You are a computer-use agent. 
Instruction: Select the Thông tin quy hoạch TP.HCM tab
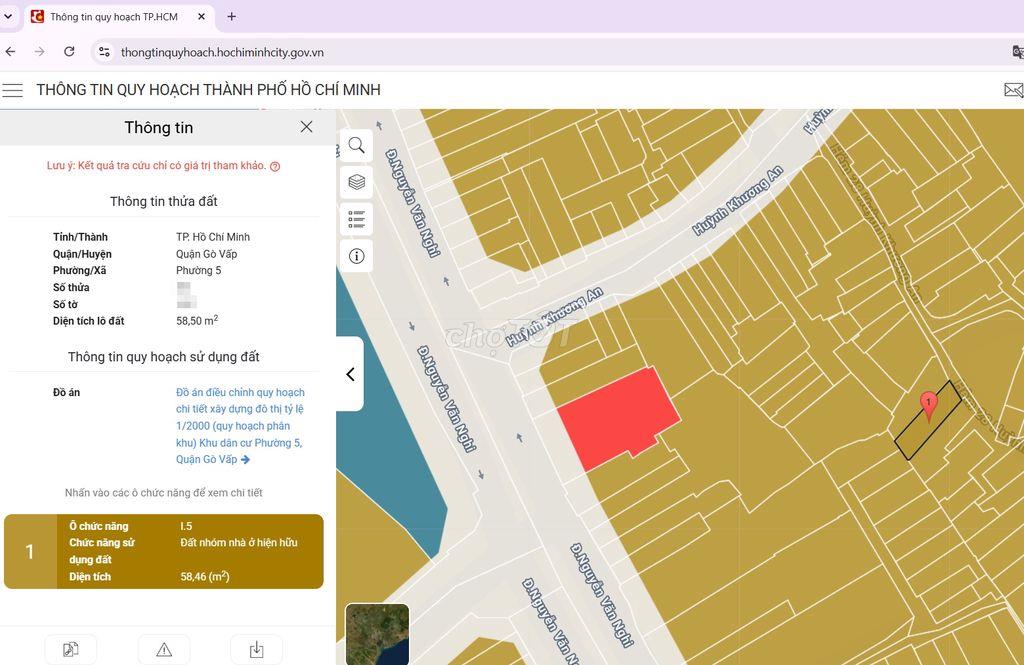120,17
